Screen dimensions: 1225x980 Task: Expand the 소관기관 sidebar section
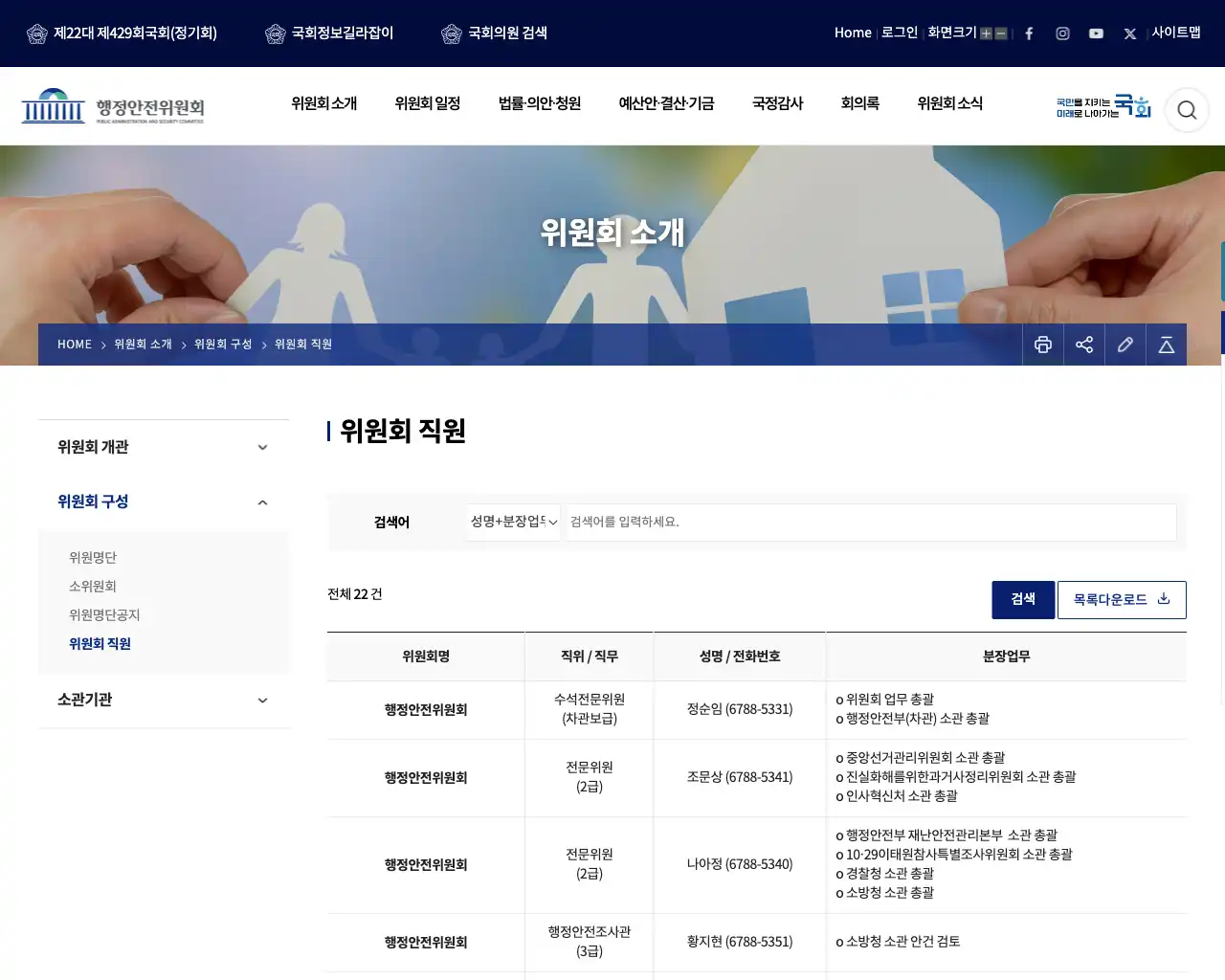click(x=164, y=700)
